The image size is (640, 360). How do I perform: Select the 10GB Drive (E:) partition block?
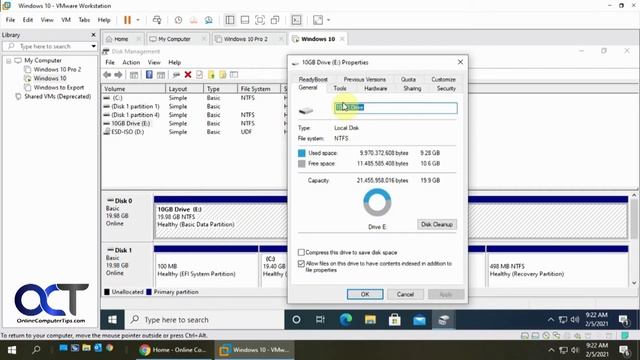220,220
